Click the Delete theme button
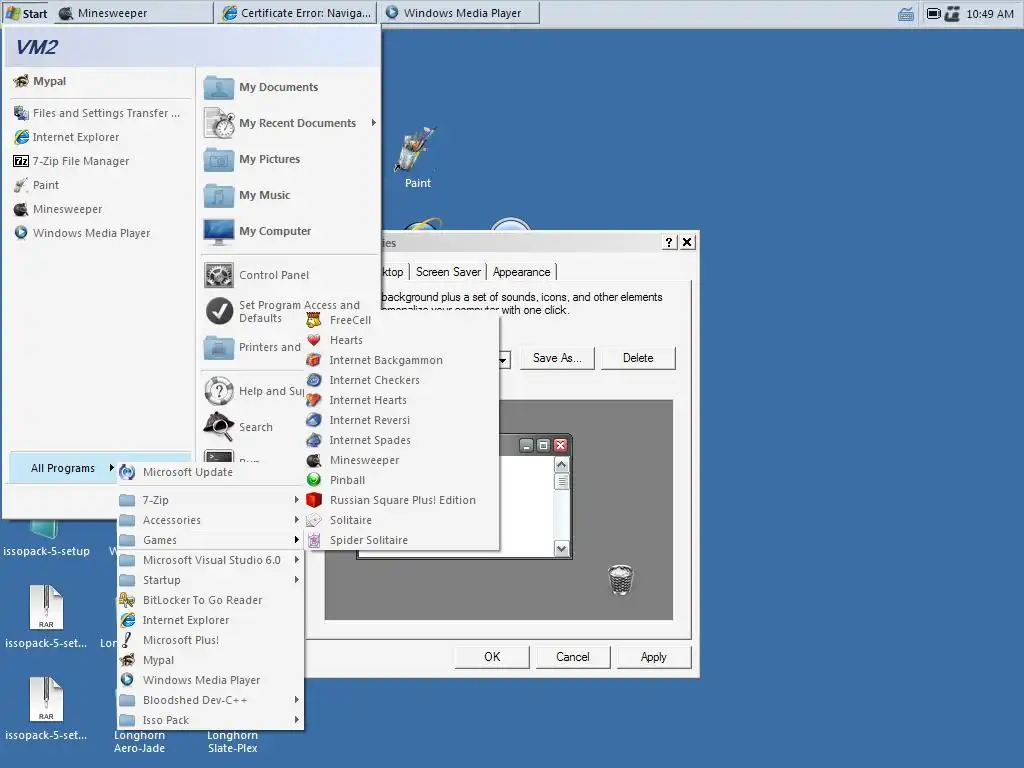 [x=638, y=358]
